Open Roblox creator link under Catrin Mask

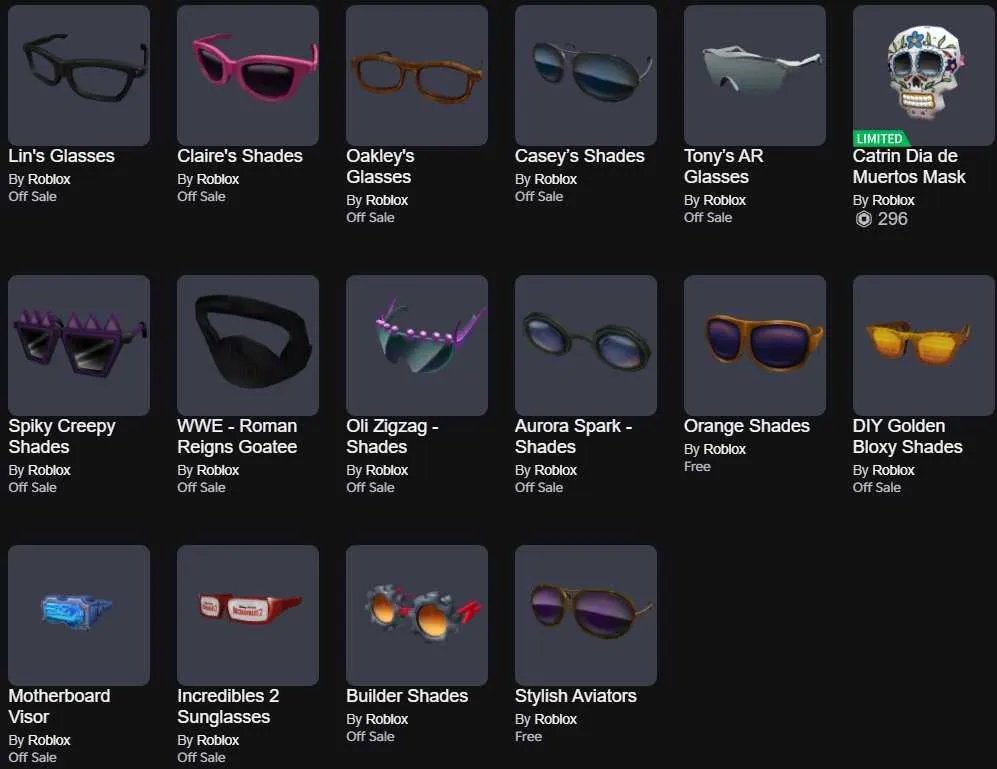tap(893, 200)
